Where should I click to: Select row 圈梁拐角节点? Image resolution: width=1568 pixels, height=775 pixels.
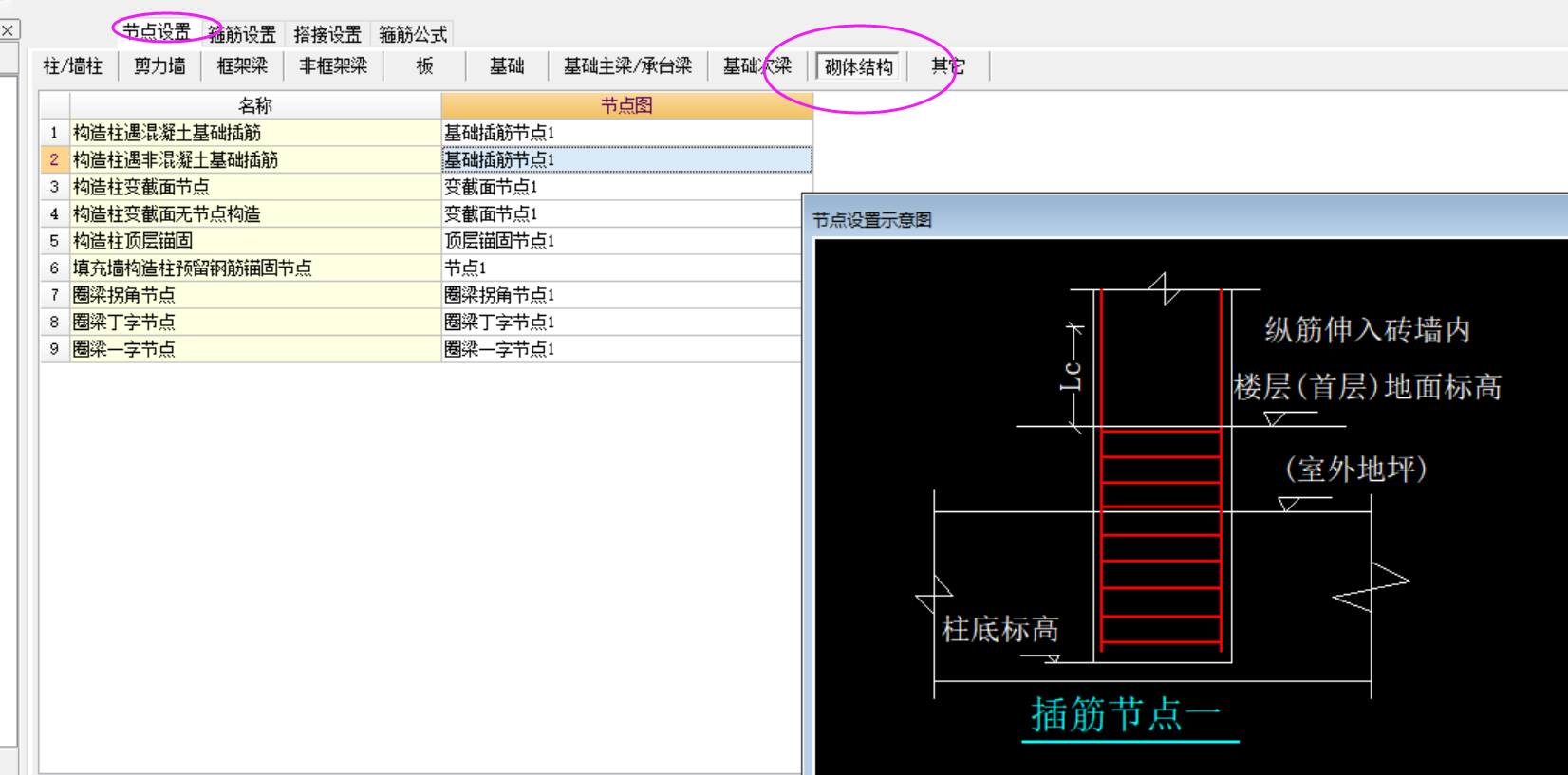pyautogui.click(x=255, y=295)
